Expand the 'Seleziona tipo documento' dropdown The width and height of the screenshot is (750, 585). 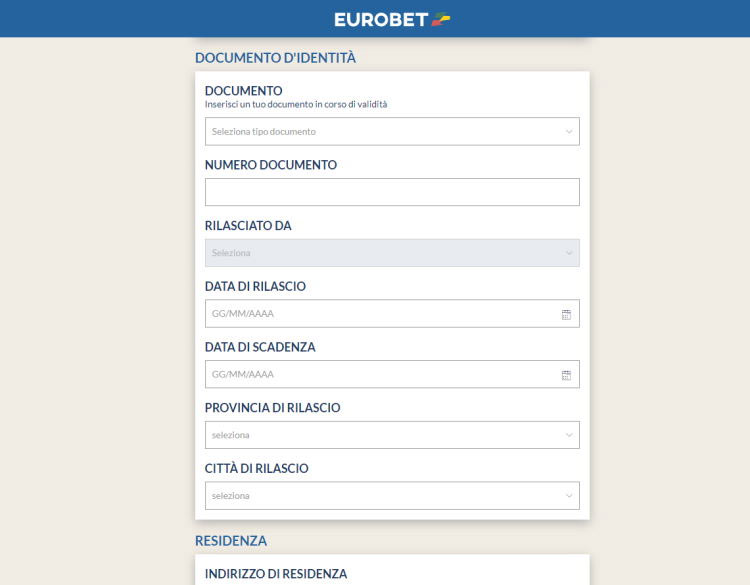pos(380,132)
